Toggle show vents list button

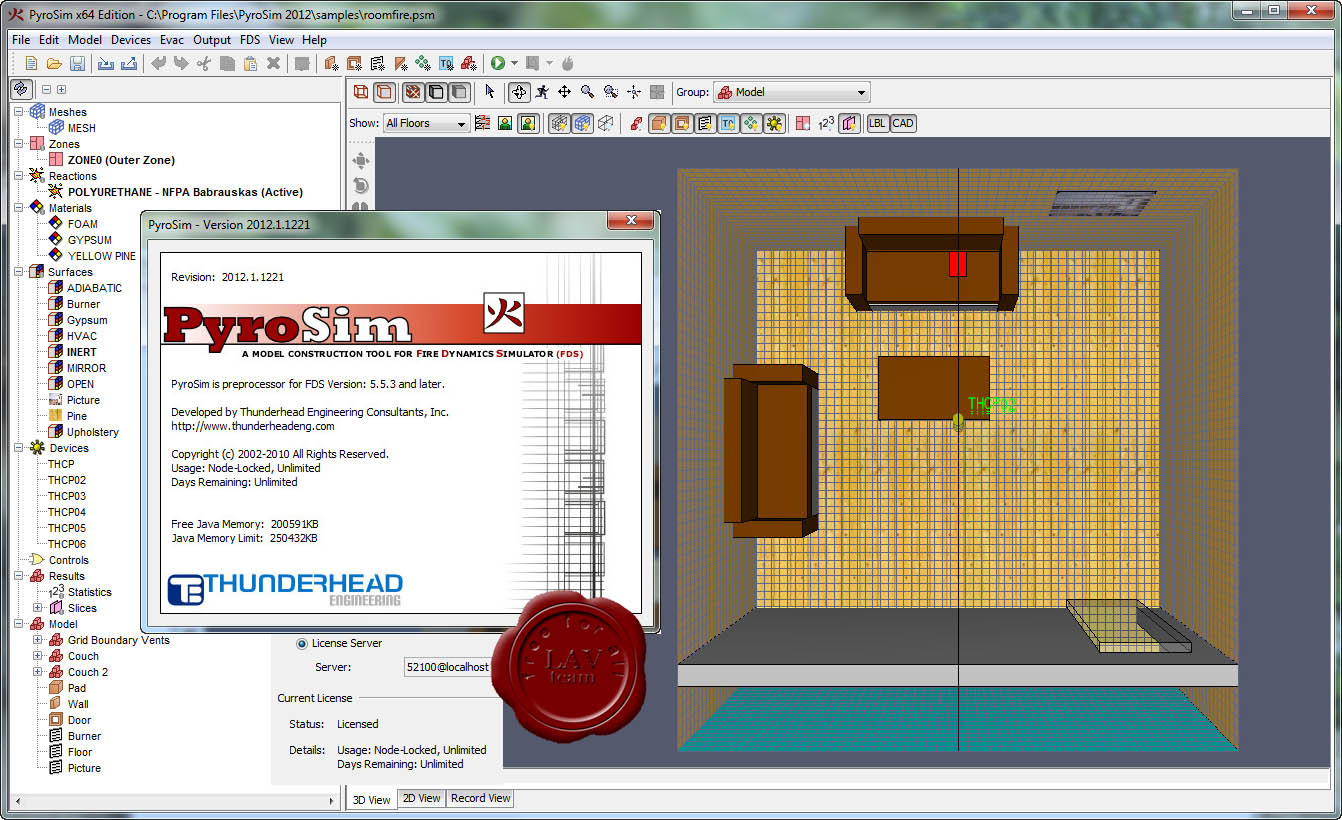point(705,123)
